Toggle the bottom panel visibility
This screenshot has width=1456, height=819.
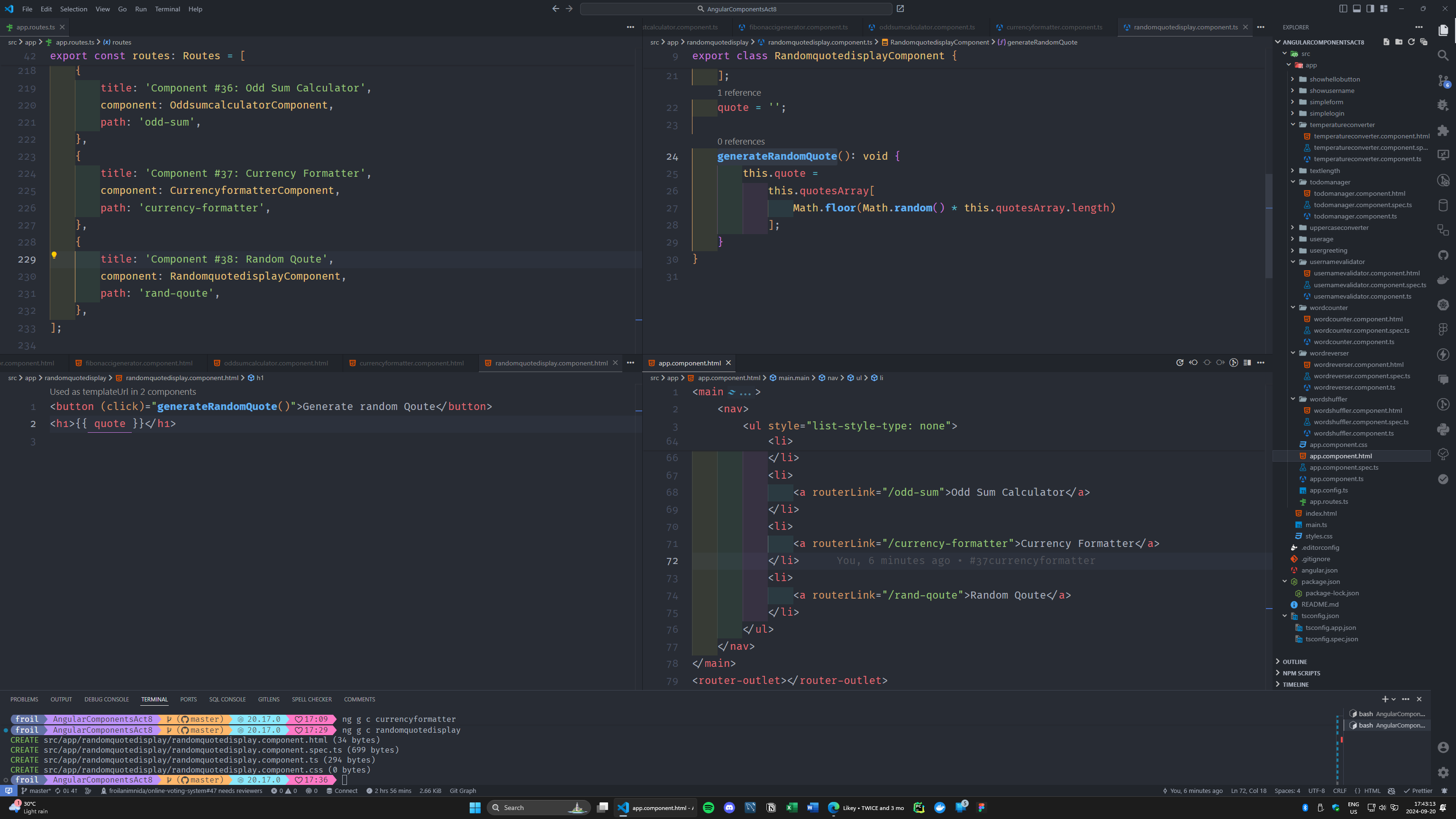tap(1356, 9)
